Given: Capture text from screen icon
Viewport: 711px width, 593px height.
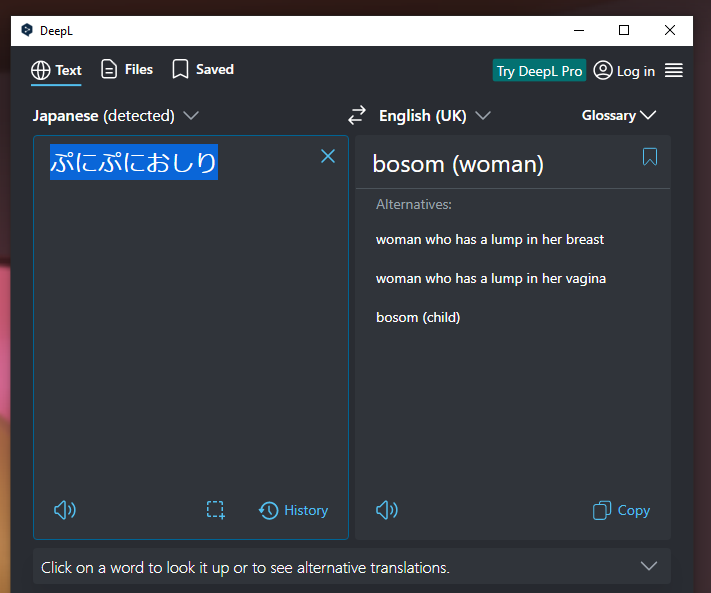Looking at the screenshot, I should 215,510.
